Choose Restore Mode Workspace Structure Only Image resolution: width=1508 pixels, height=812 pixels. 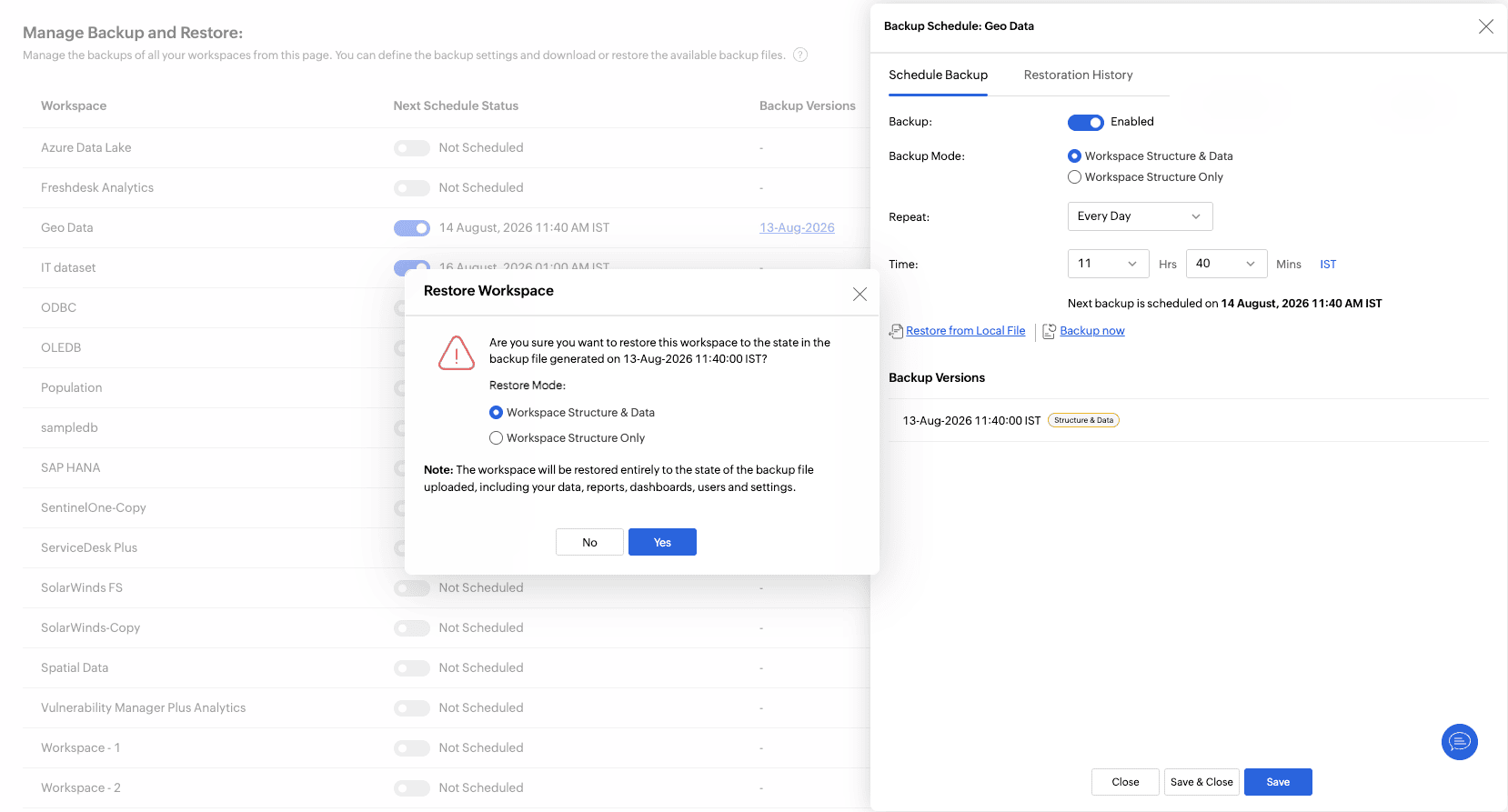coord(496,438)
